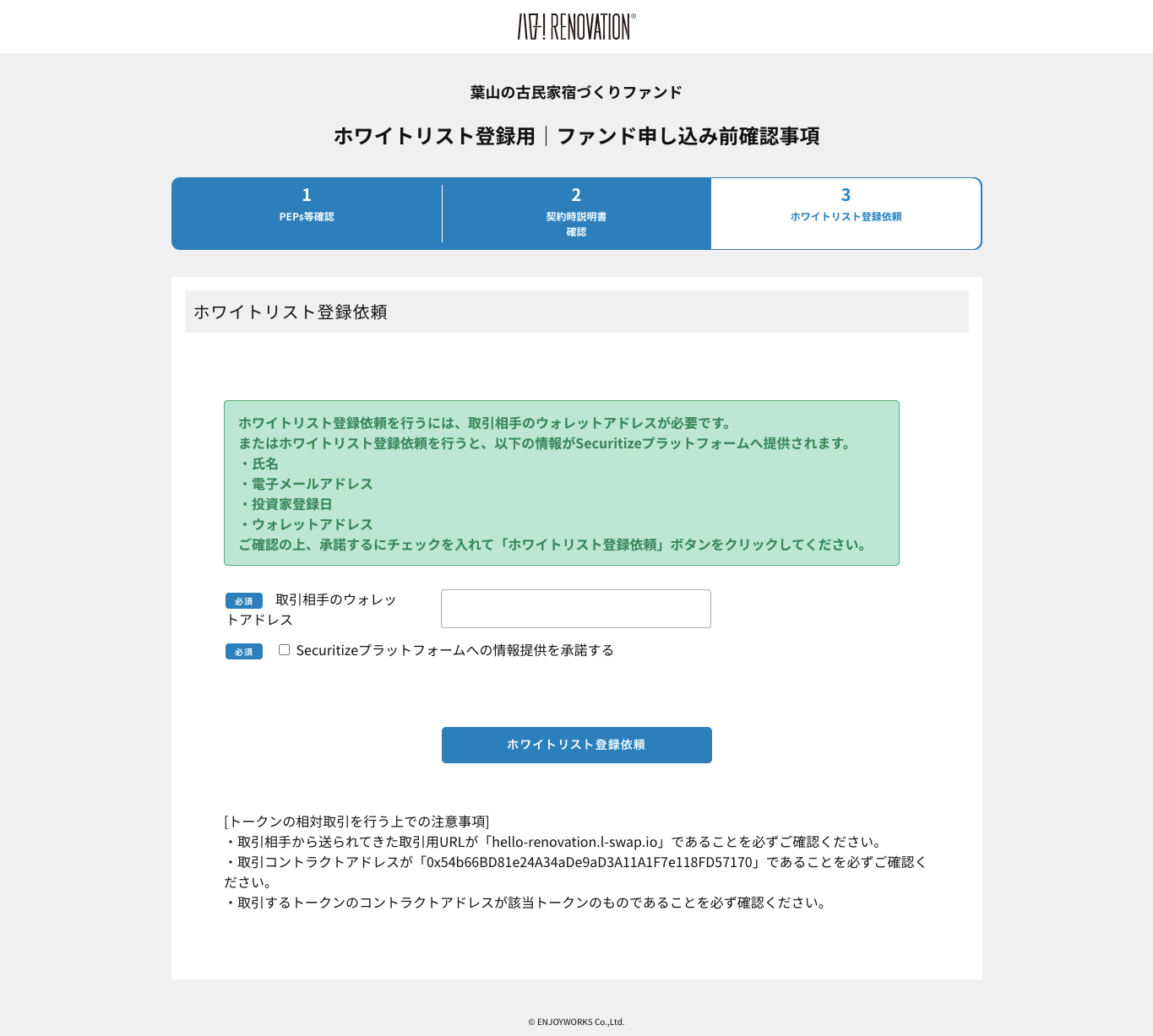Click the last caution line about token contract address
The image size is (1153, 1036).
point(526,903)
